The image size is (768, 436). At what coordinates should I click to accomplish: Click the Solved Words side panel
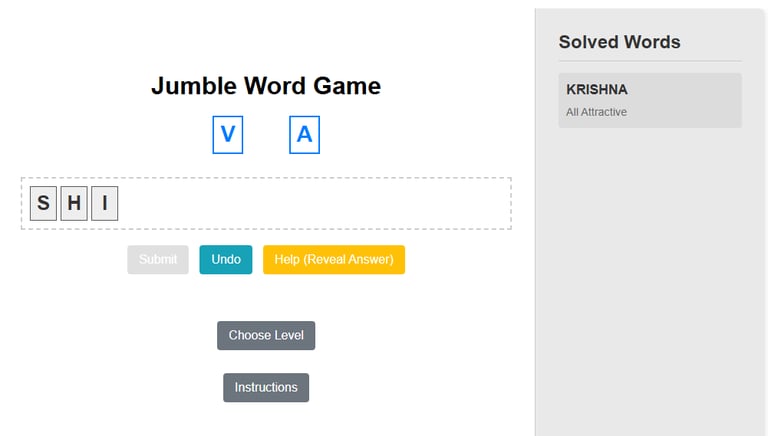[x=650, y=222]
